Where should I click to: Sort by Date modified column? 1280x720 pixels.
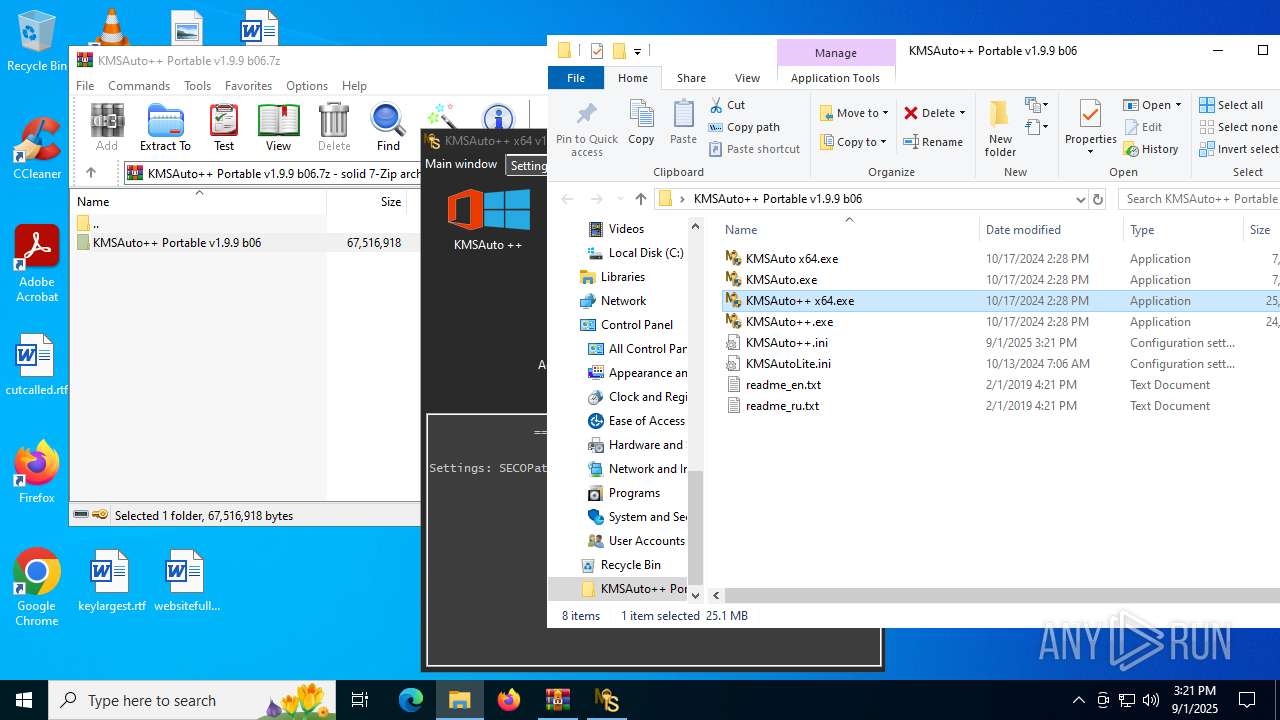(1023, 230)
